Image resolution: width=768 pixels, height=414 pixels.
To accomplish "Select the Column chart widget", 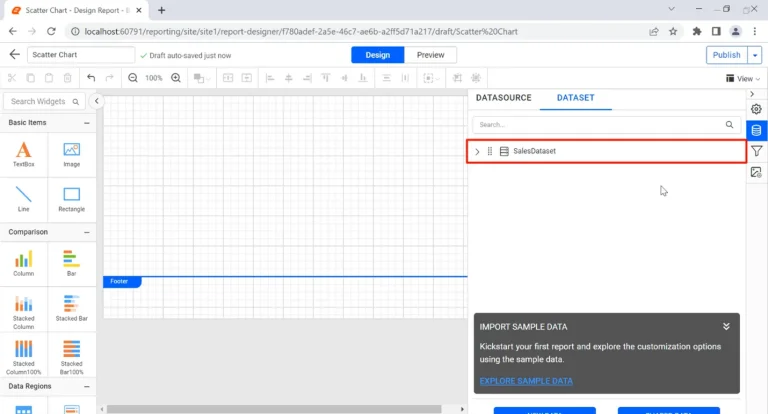I will pos(24,264).
